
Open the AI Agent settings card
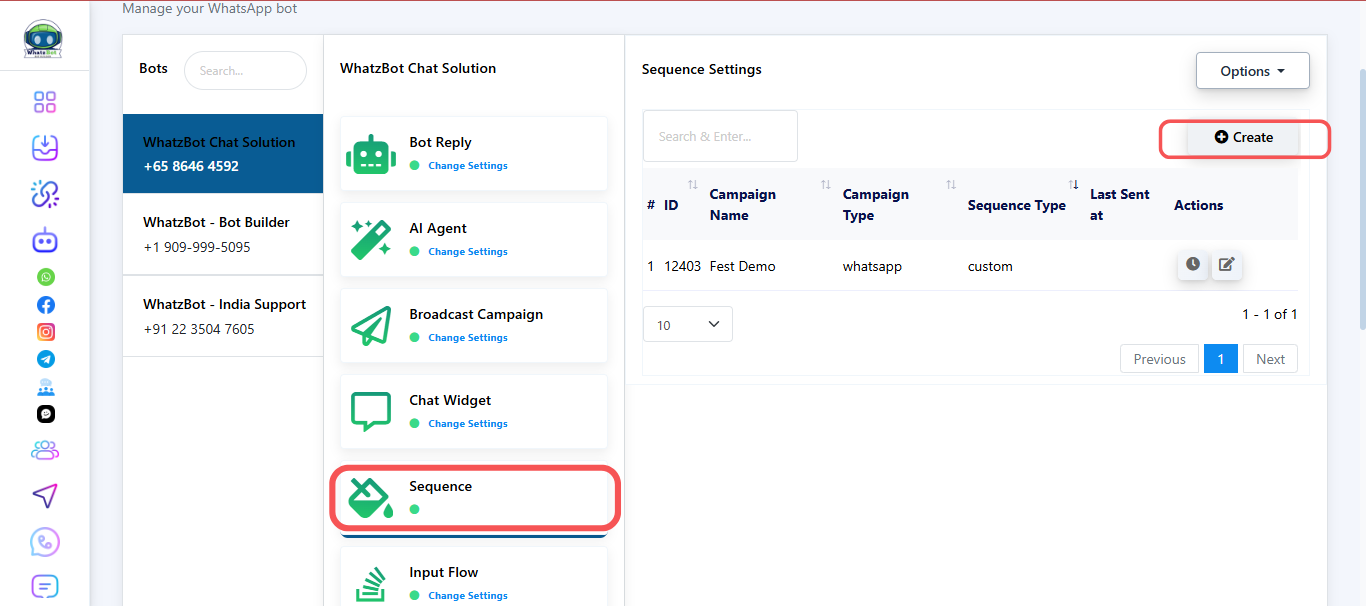pyautogui.click(x=473, y=240)
